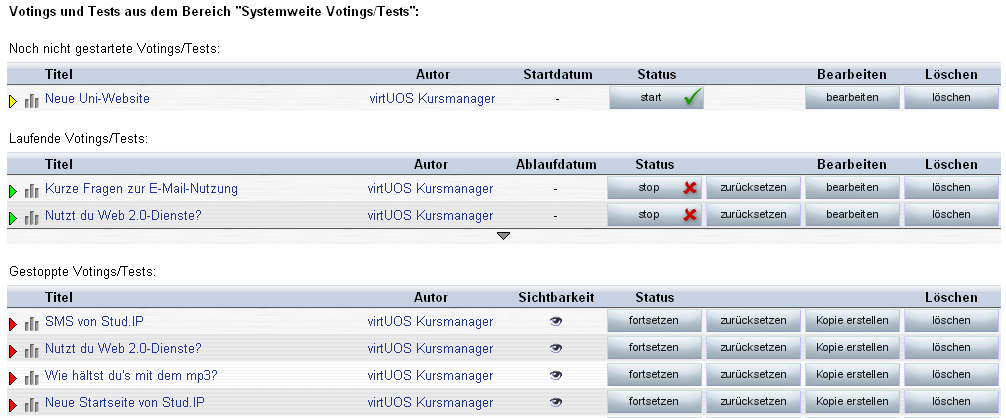1006x418 pixels.
Task: Toggle visibility eye for Wie hältst du's mit dem mp3?
Action: [556, 375]
